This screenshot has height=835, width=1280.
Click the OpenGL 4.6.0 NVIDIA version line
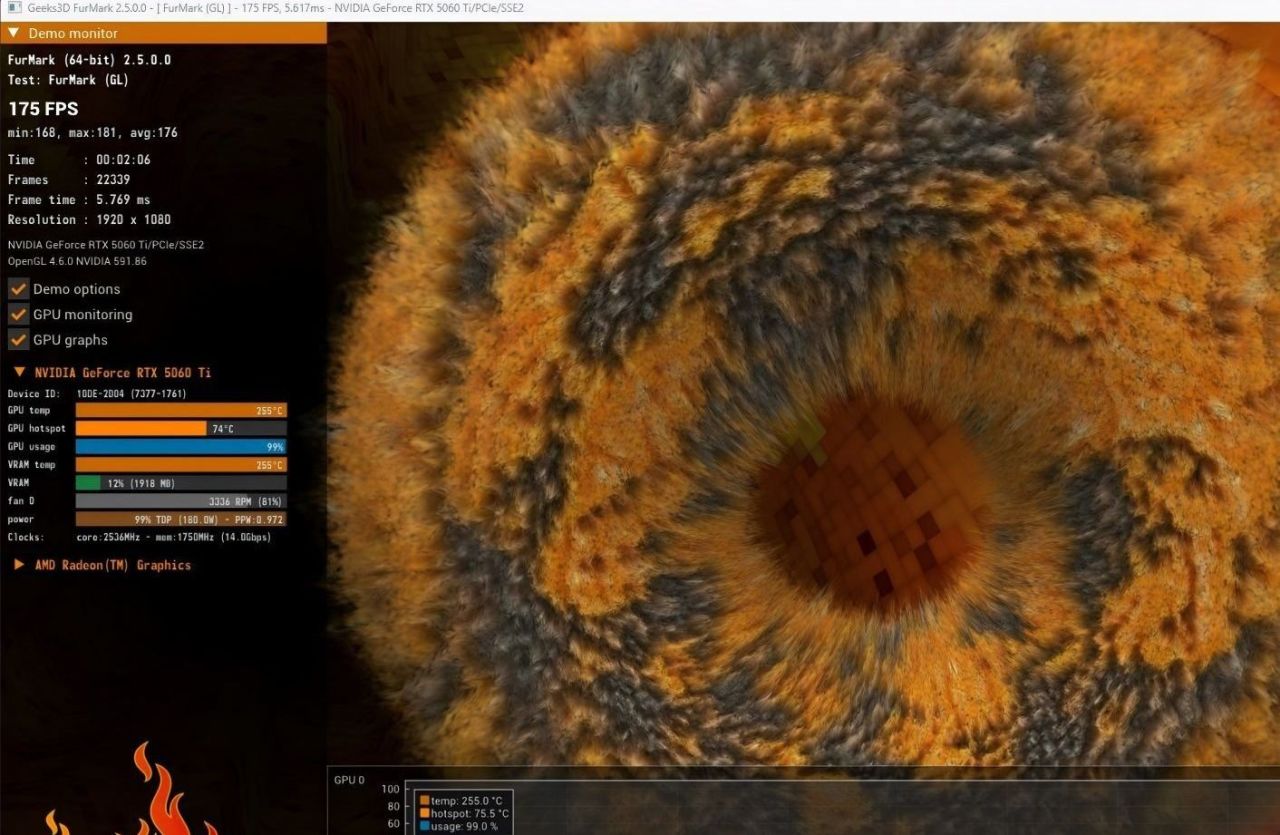coord(77,261)
